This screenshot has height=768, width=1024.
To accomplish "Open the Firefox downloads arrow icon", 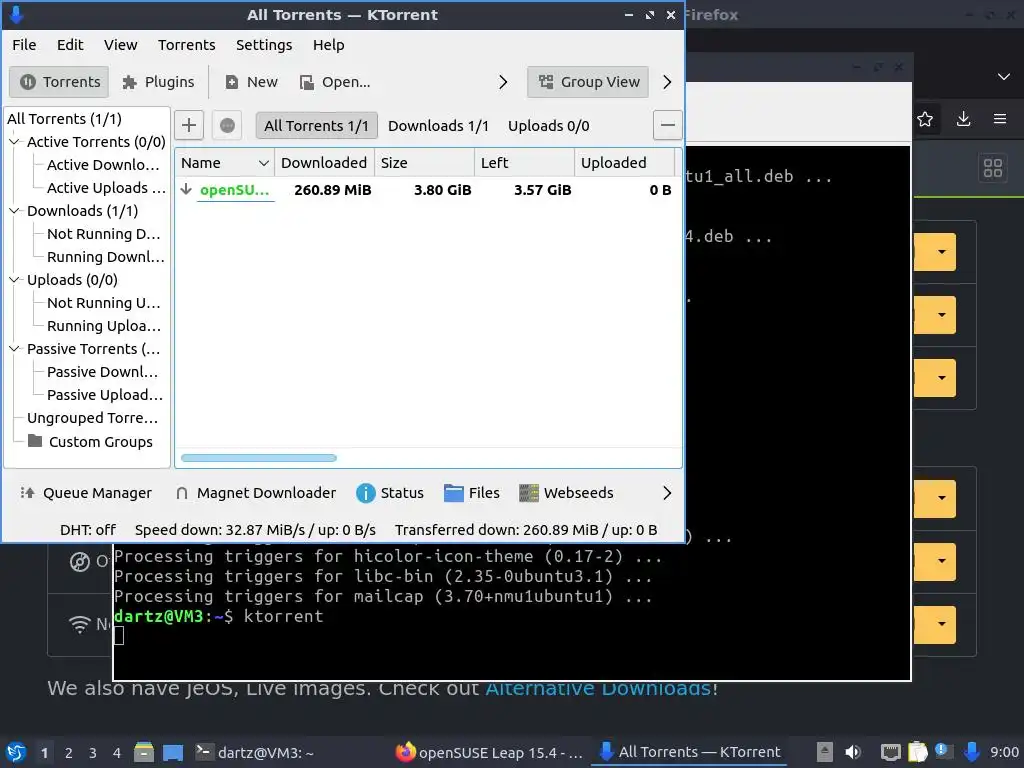I will [963, 119].
